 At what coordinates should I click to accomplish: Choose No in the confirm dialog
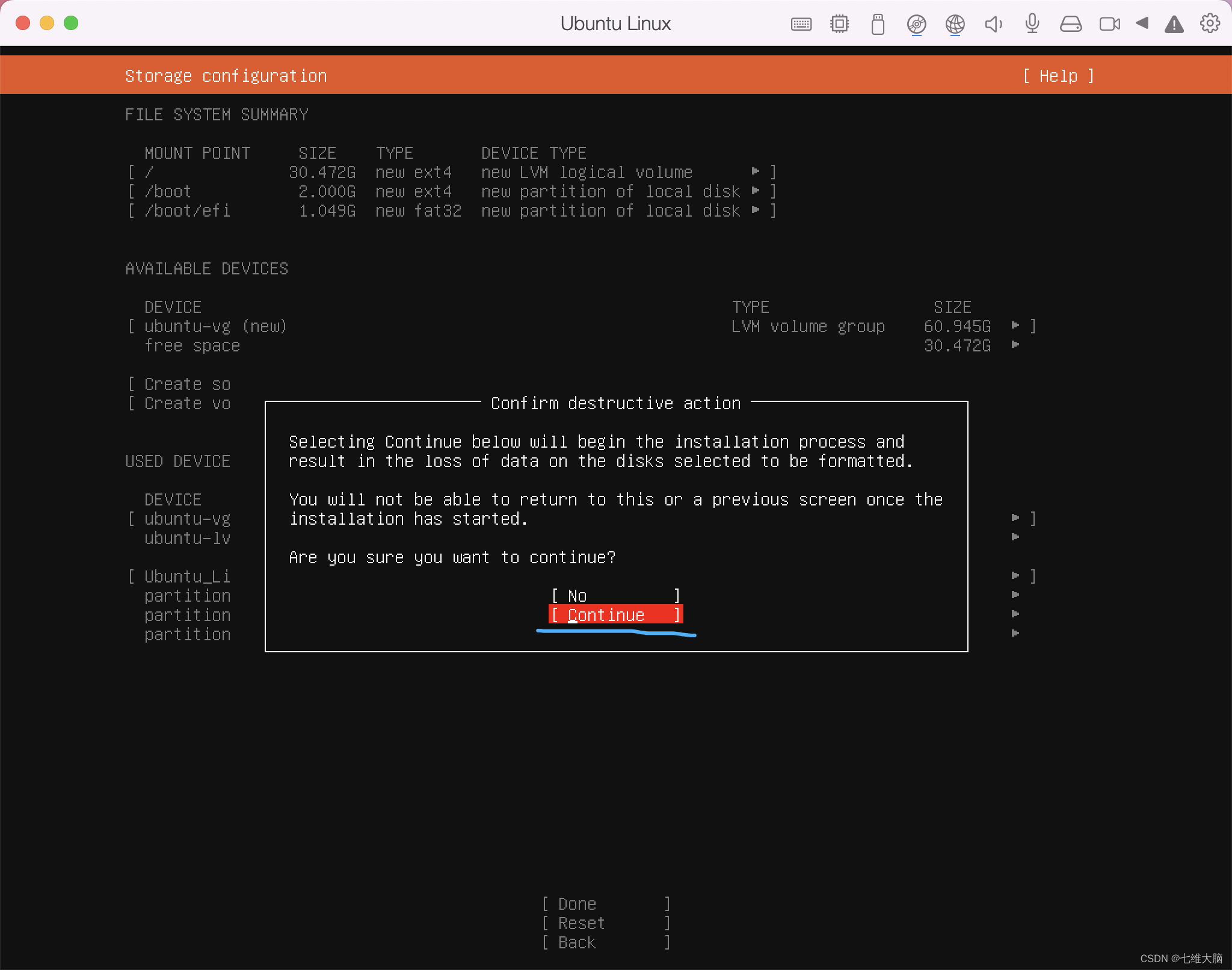point(615,596)
